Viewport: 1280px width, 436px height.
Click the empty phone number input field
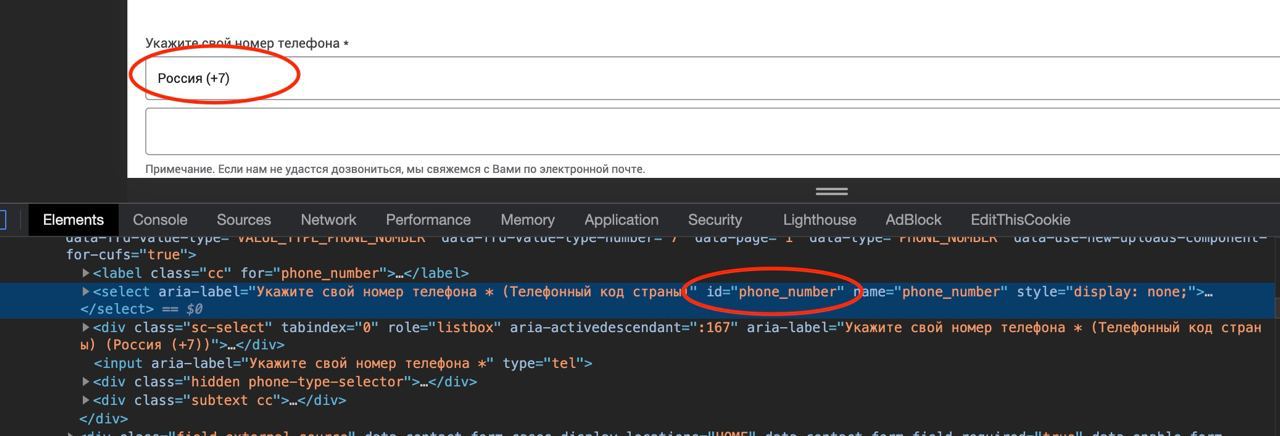pos(712,132)
